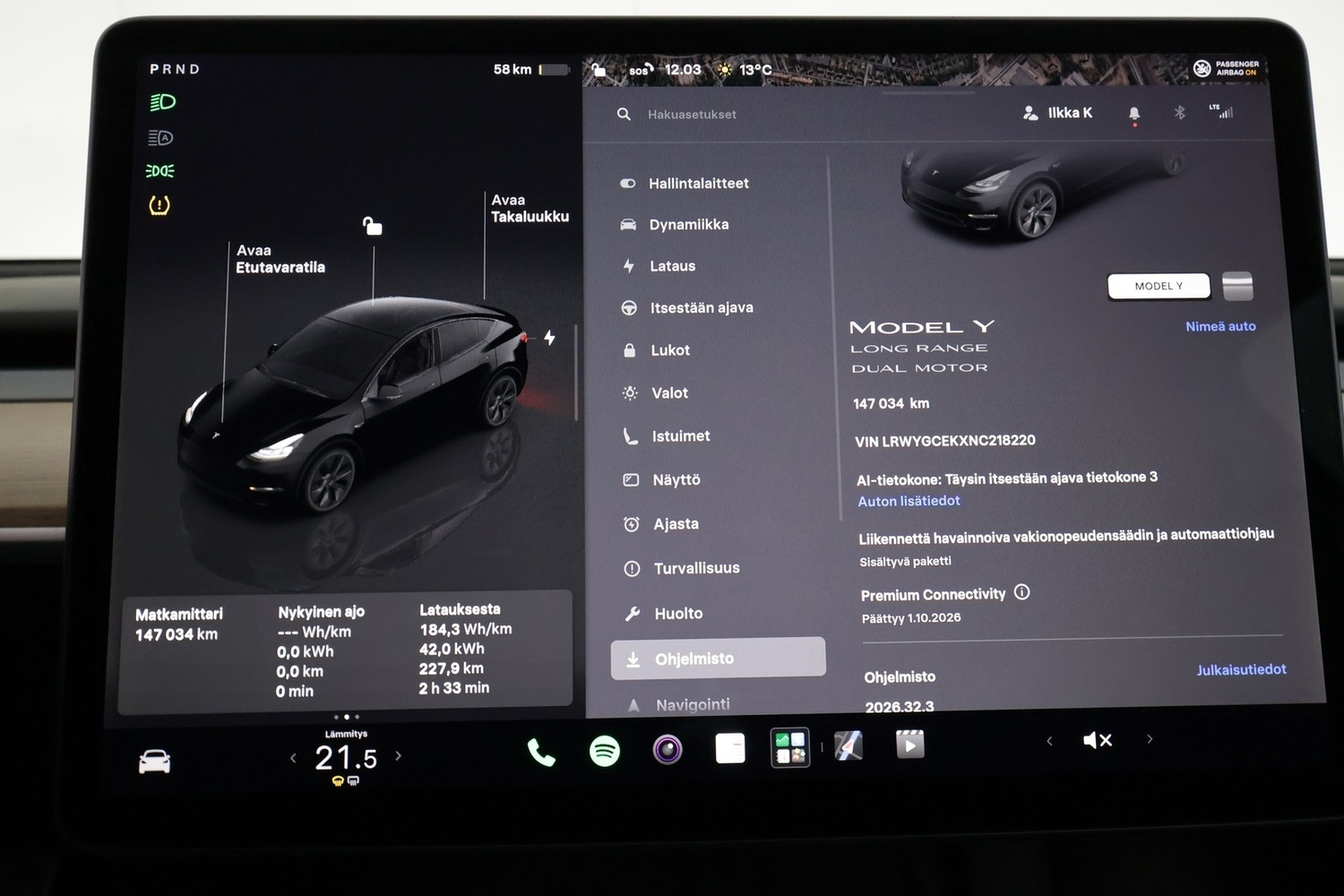
Task: Open Julkaisutiedot release notes
Action: point(1241,669)
